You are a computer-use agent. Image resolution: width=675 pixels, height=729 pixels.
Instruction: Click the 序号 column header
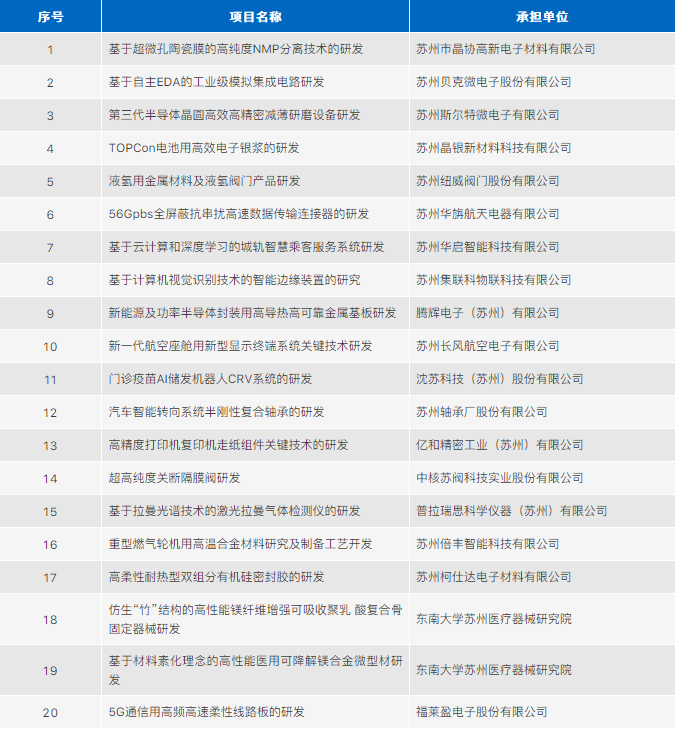(x=50, y=17)
